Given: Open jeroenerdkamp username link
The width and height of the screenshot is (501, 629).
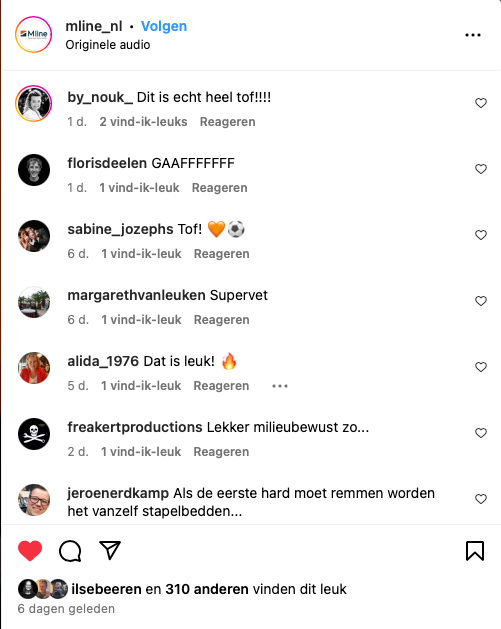Looking at the screenshot, I should (x=118, y=493).
